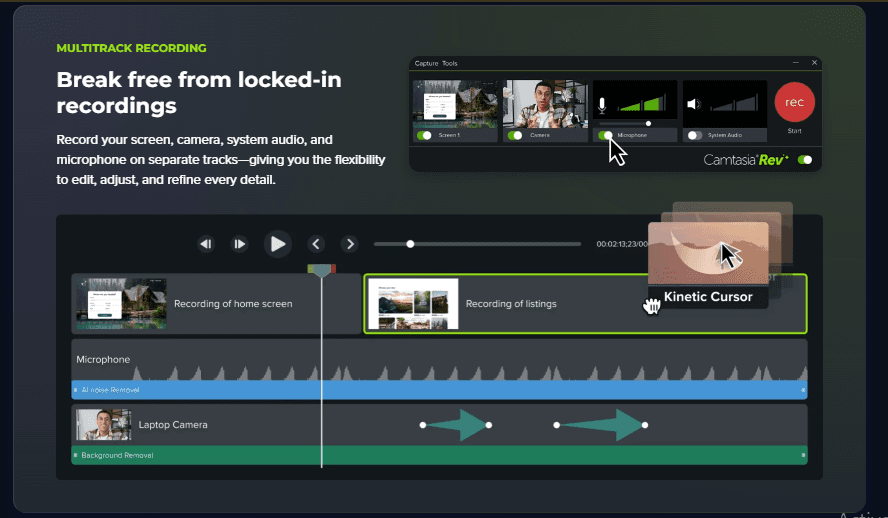
Task: Select the first teal animation arrow
Action: point(456,425)
